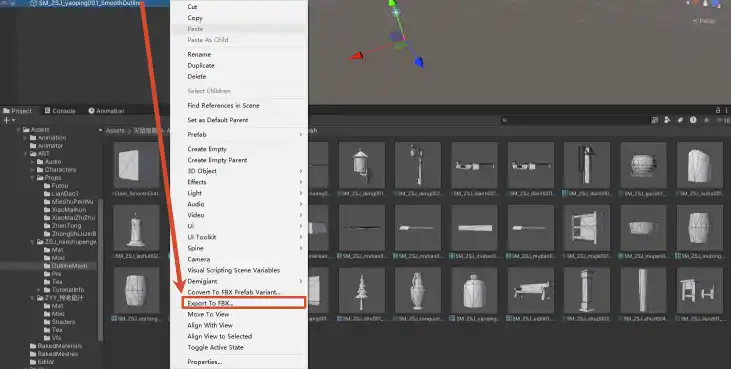Open Properties from the context menu

[x=239, y=362]
